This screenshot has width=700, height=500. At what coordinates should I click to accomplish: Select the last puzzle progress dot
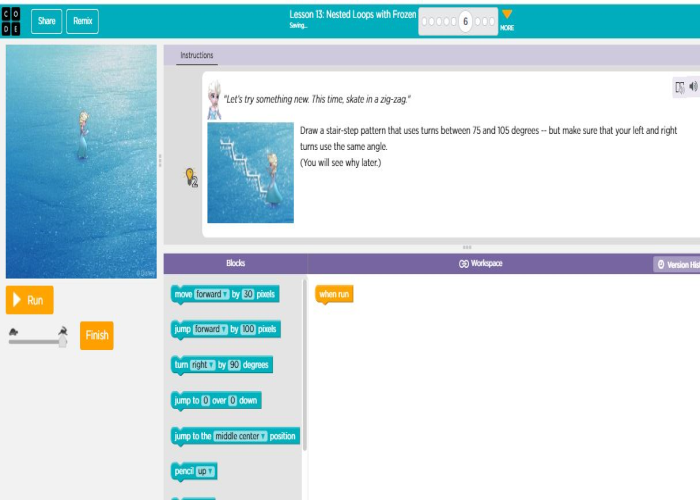490,20
